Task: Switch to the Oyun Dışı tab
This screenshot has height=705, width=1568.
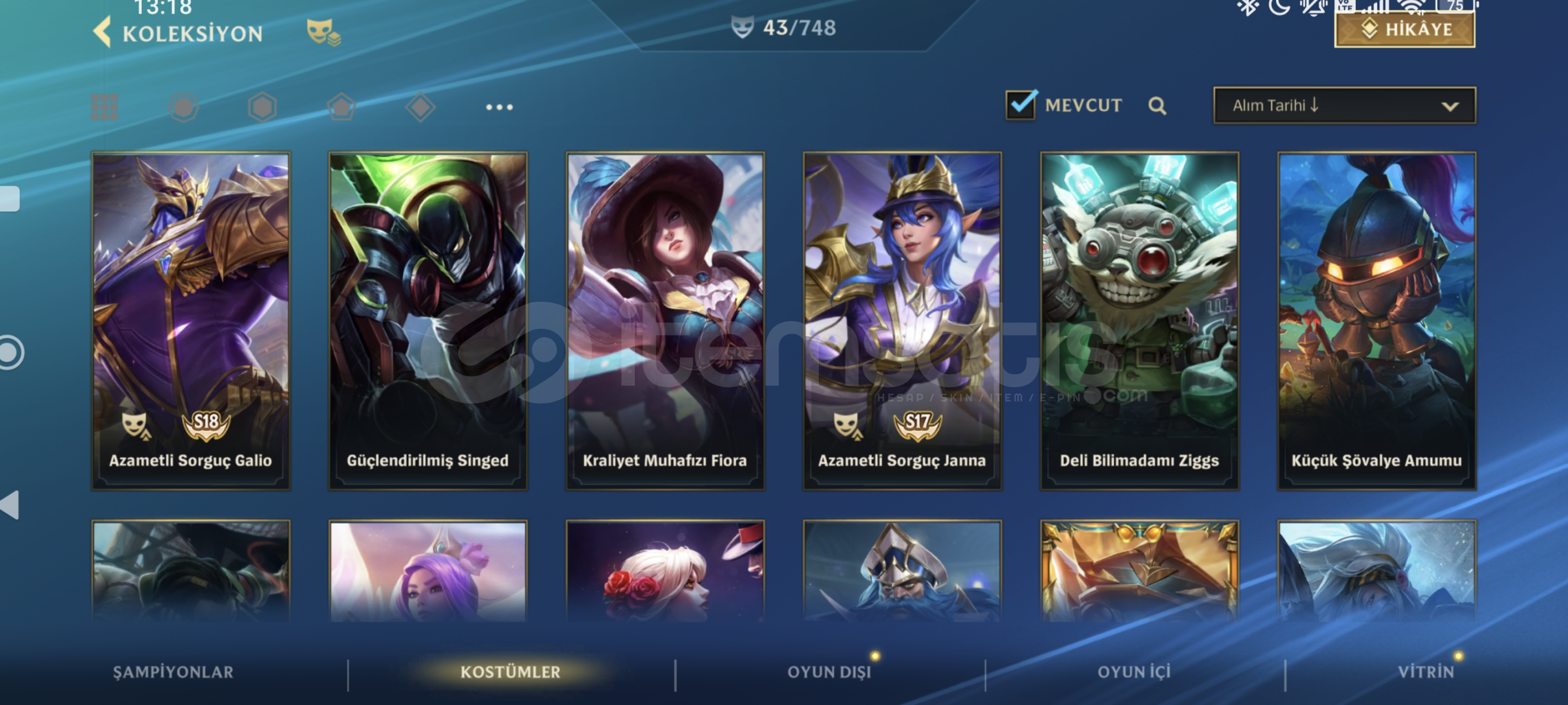Action: click(x=829, y=672)
